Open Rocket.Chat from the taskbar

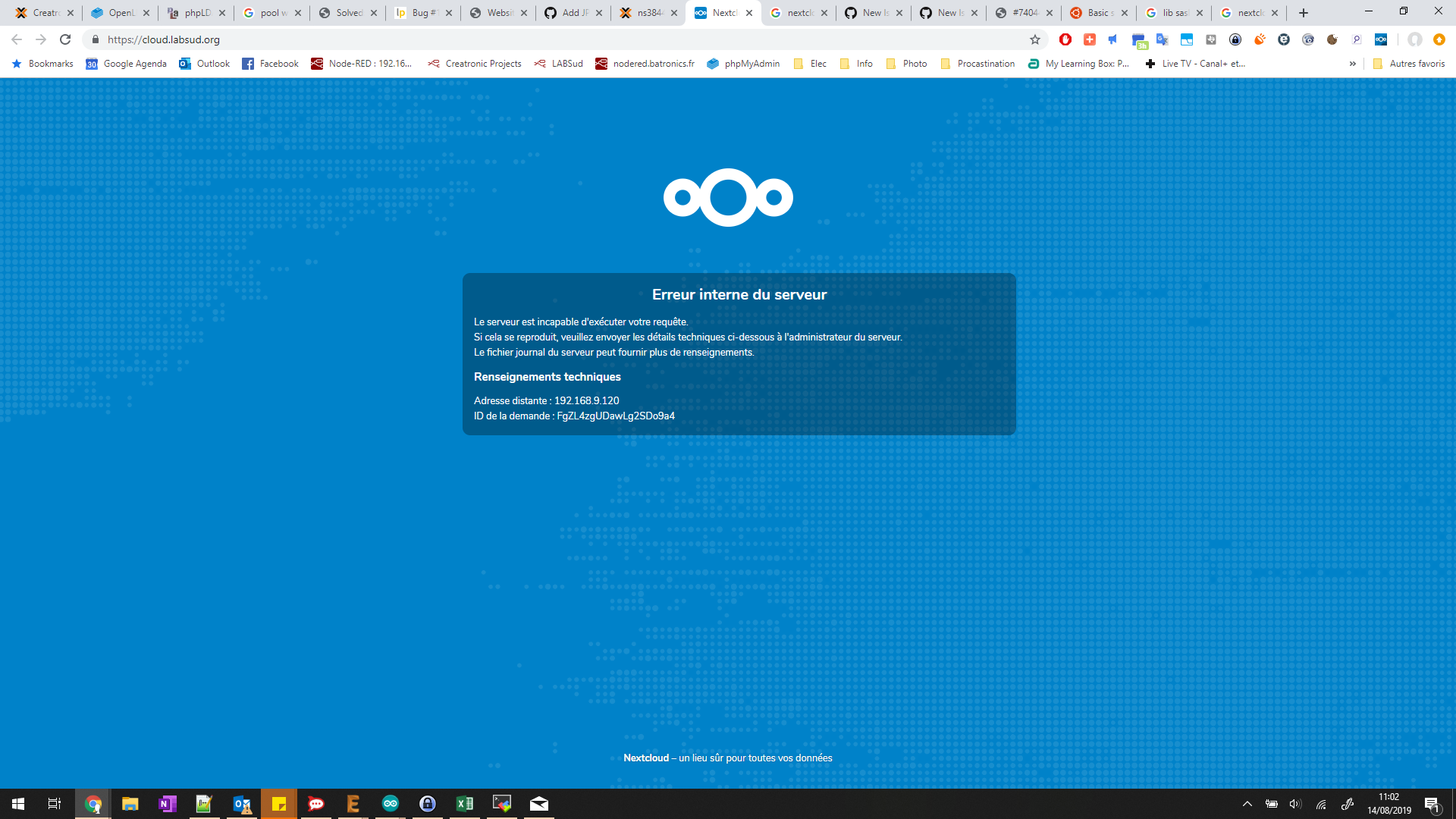(x=316, y=804)
